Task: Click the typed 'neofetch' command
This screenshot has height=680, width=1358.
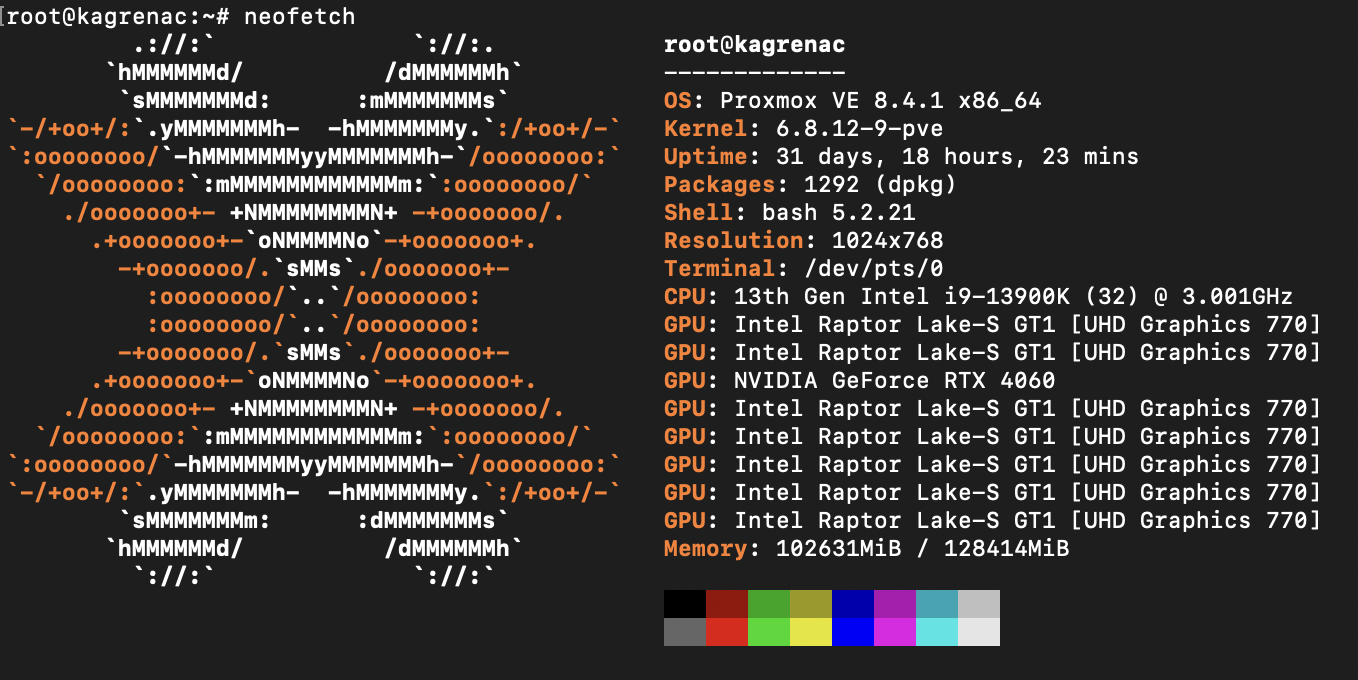Action: pyautogui.click(x=299, y=17)
